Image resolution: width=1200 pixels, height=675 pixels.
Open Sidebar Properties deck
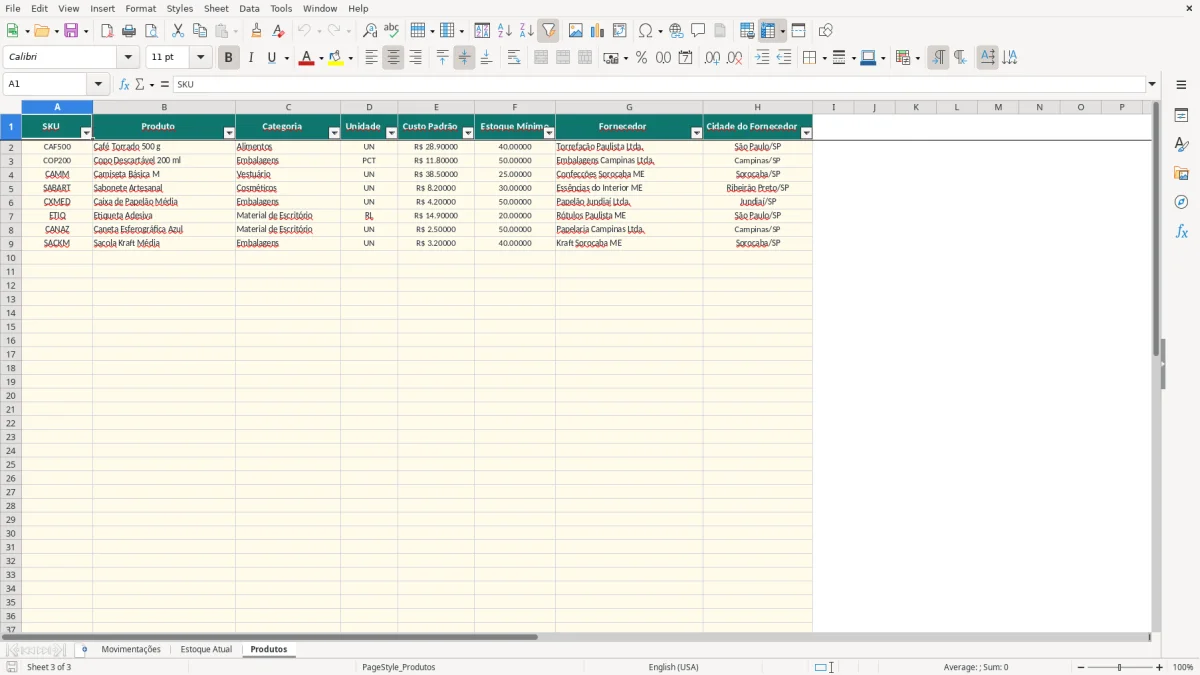pos(1181,115)
